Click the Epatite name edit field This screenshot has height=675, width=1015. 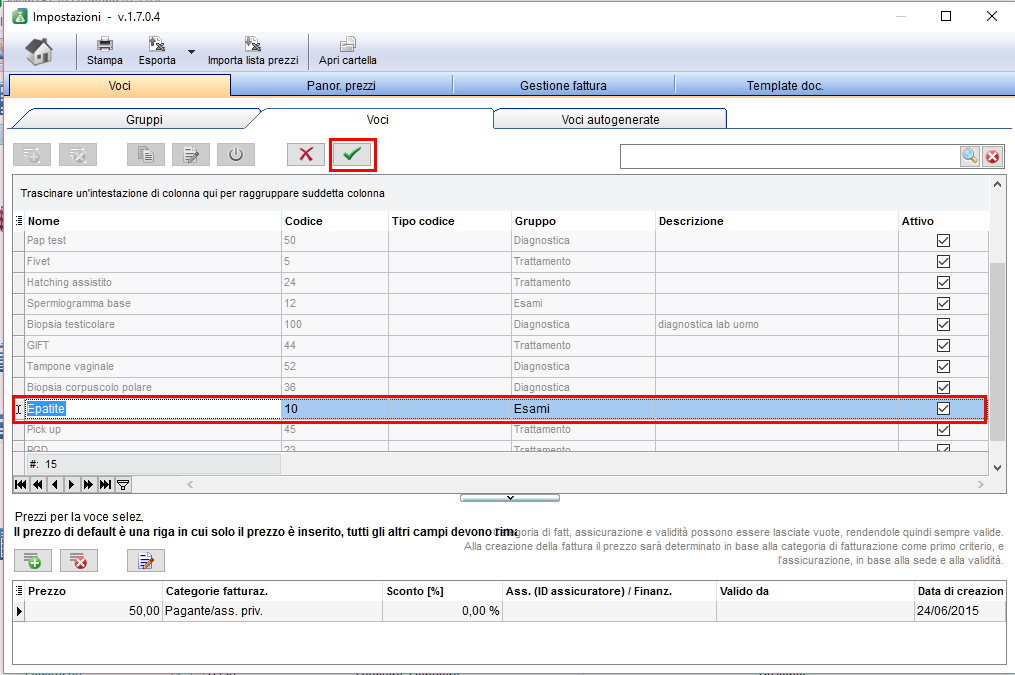[x=153, y=408]
